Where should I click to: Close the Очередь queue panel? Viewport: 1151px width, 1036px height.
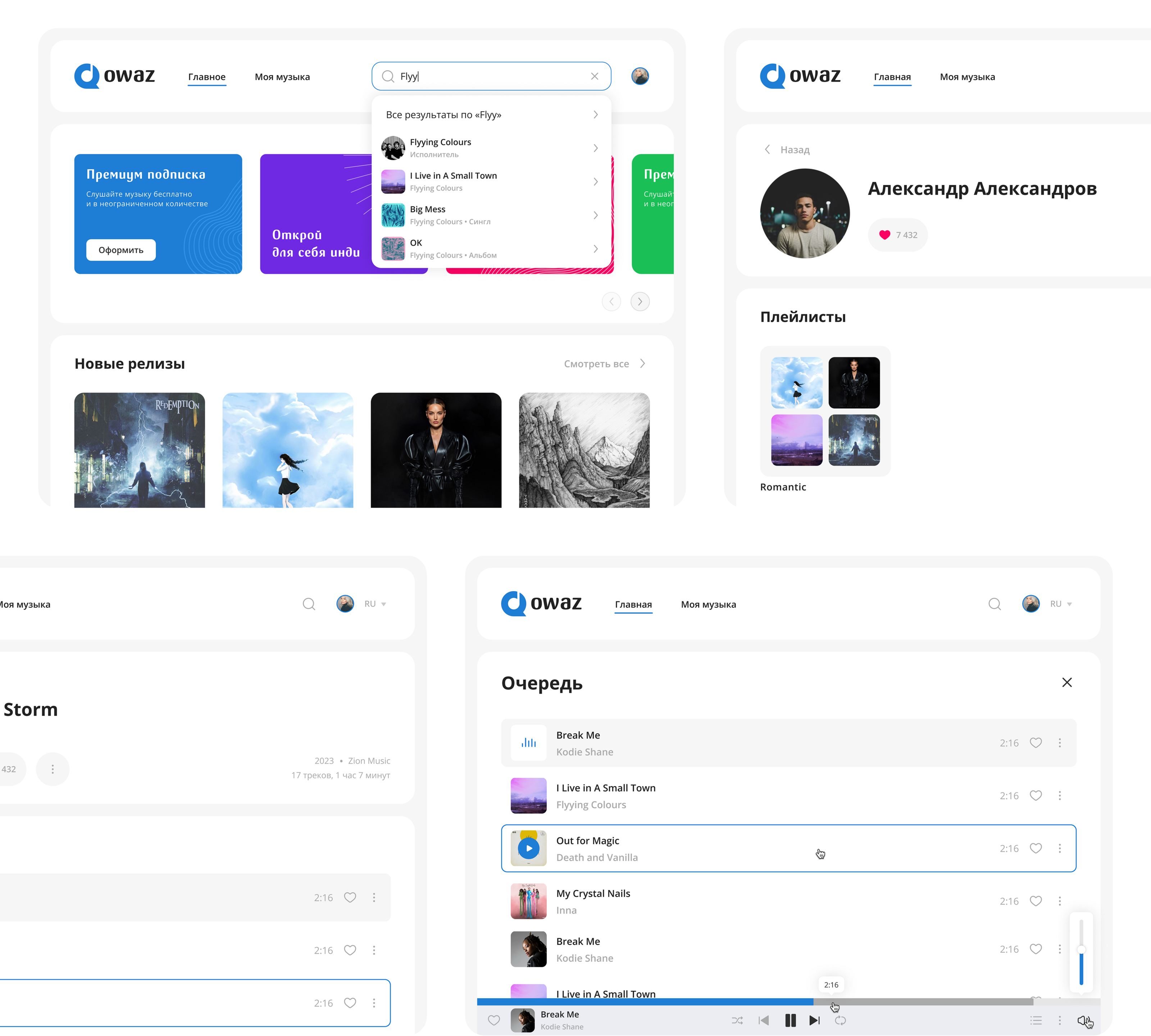1067,682
